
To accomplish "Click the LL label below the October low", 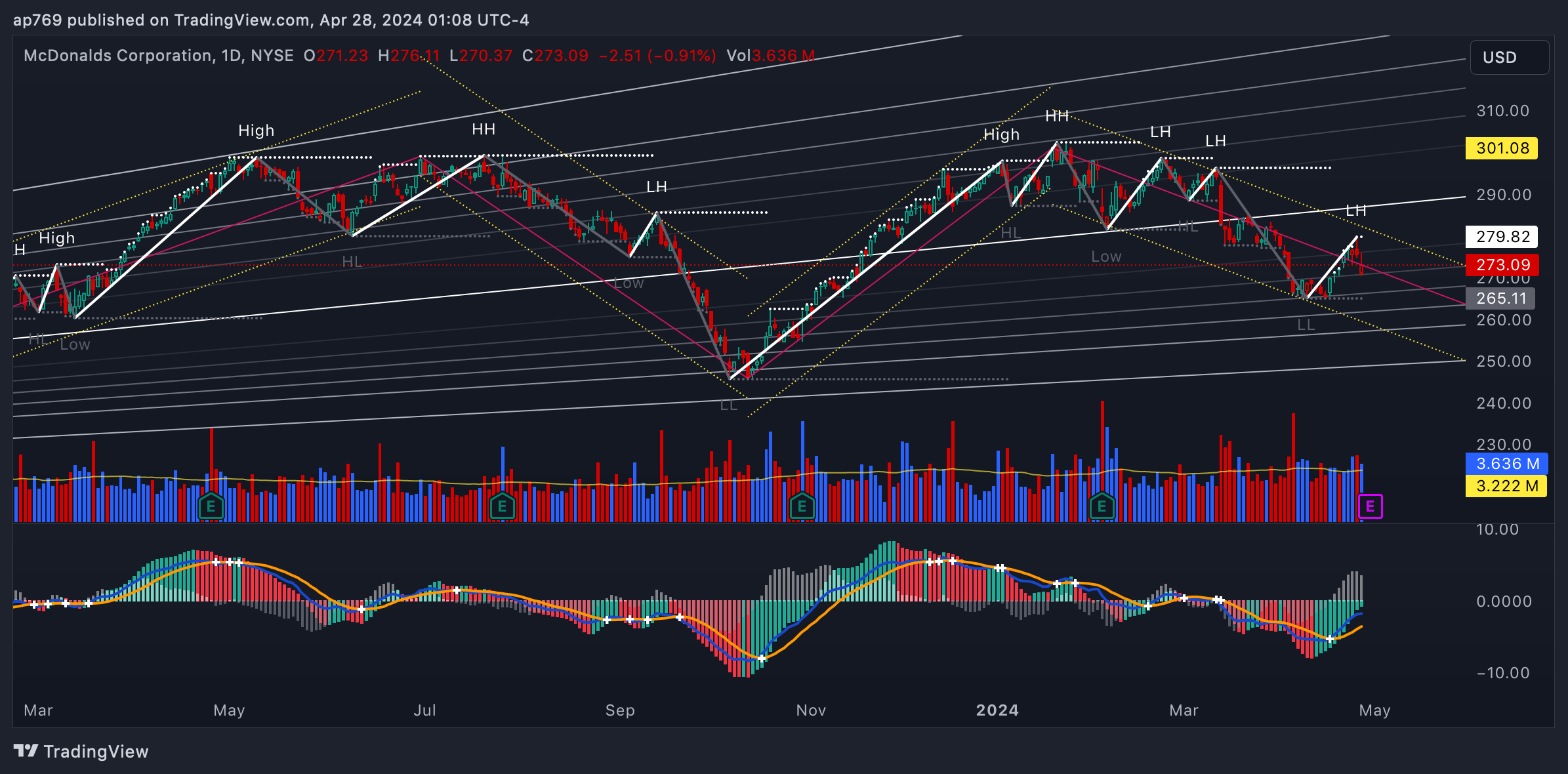I will pyautogui.click(x=729, y=405).
